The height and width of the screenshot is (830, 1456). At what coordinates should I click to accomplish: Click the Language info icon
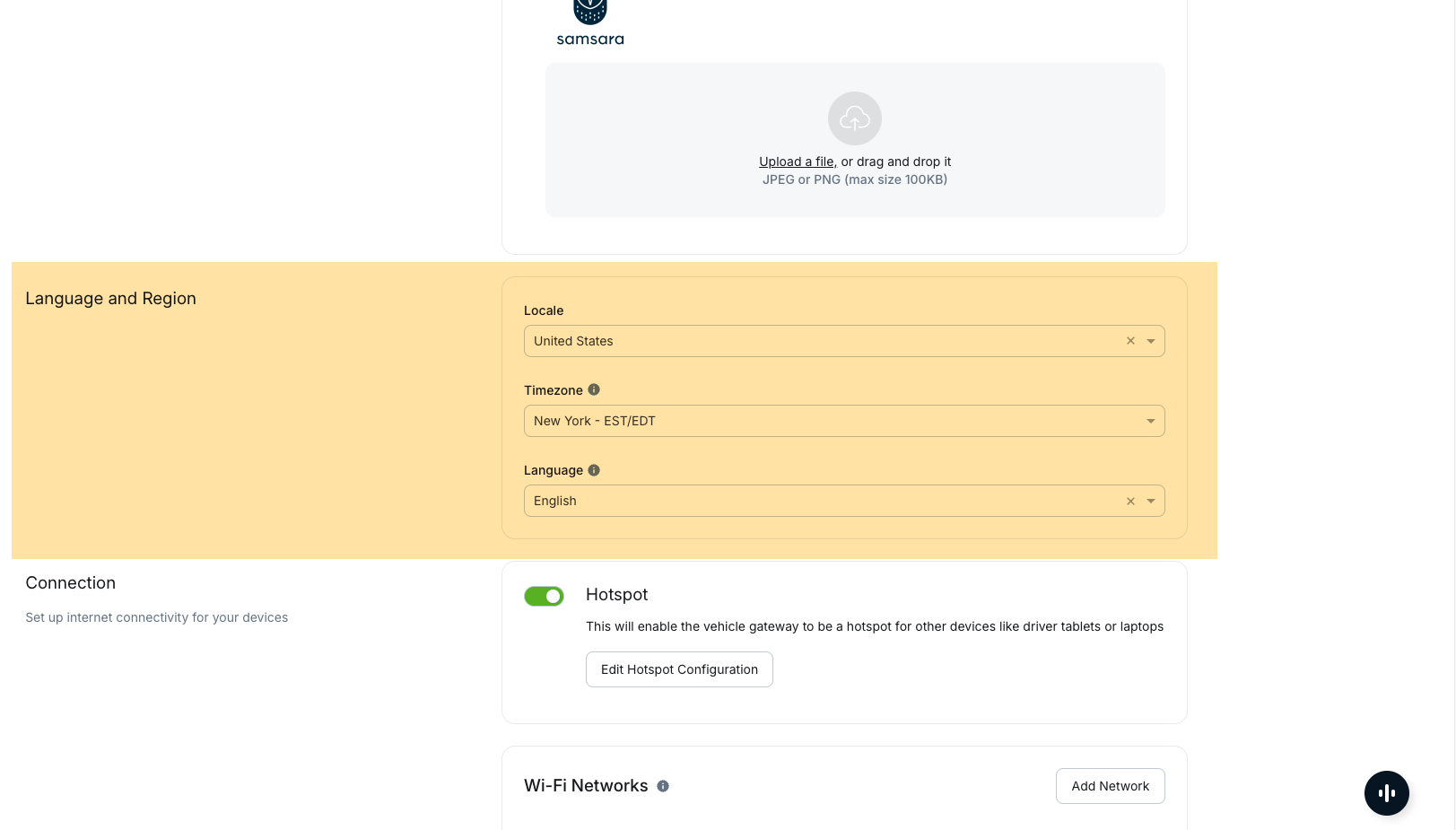[x=594, y=470]
